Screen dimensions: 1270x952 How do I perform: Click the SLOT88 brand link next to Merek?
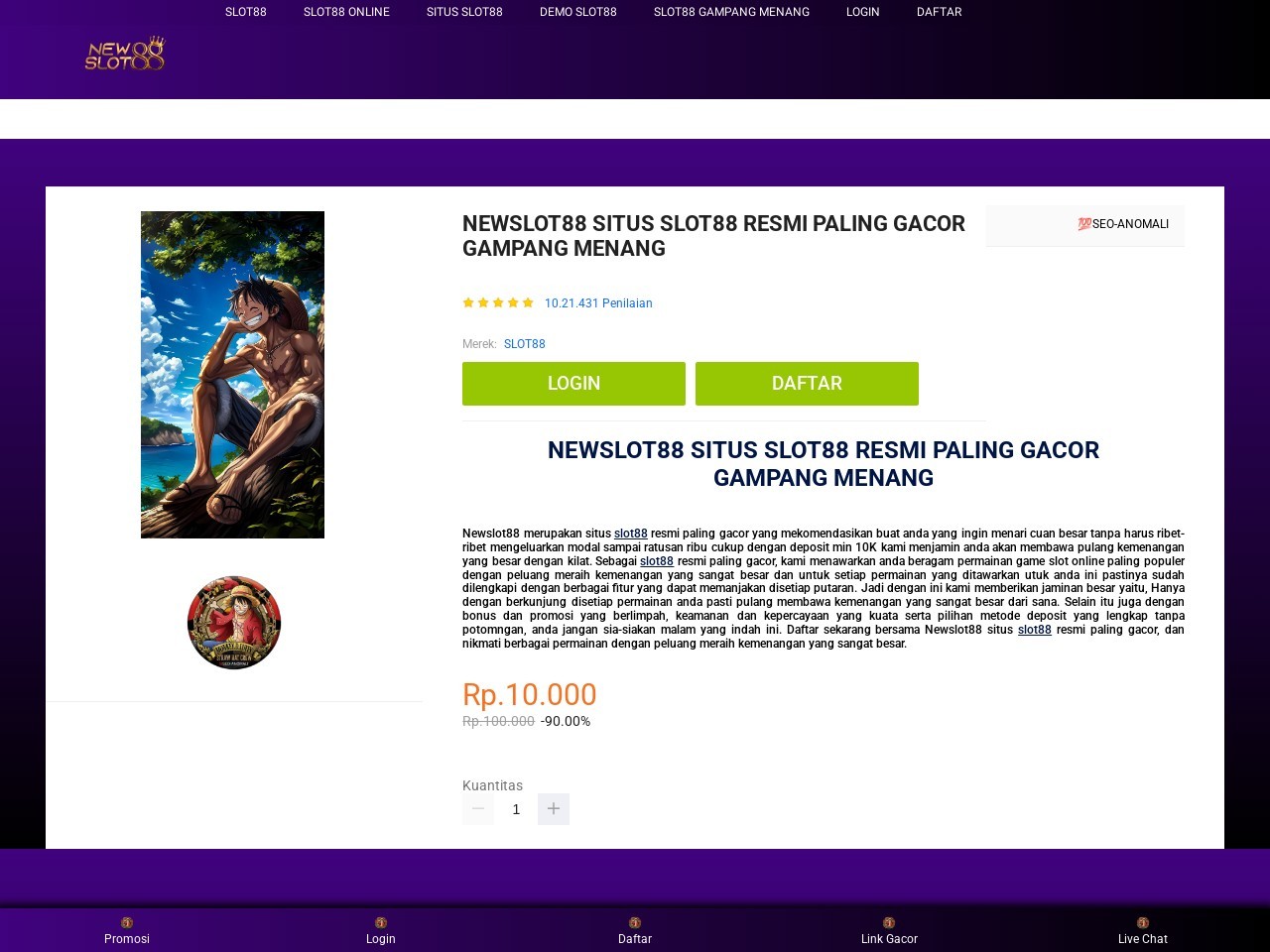click(525, 344)
